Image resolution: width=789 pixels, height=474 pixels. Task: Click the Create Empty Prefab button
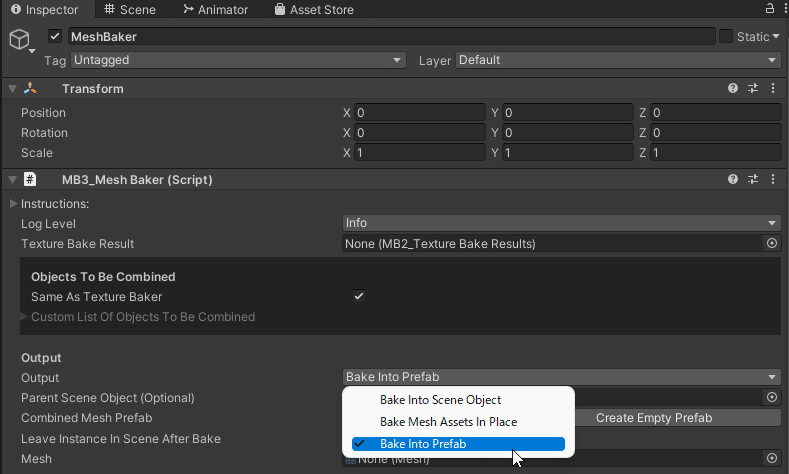point(654,418)
